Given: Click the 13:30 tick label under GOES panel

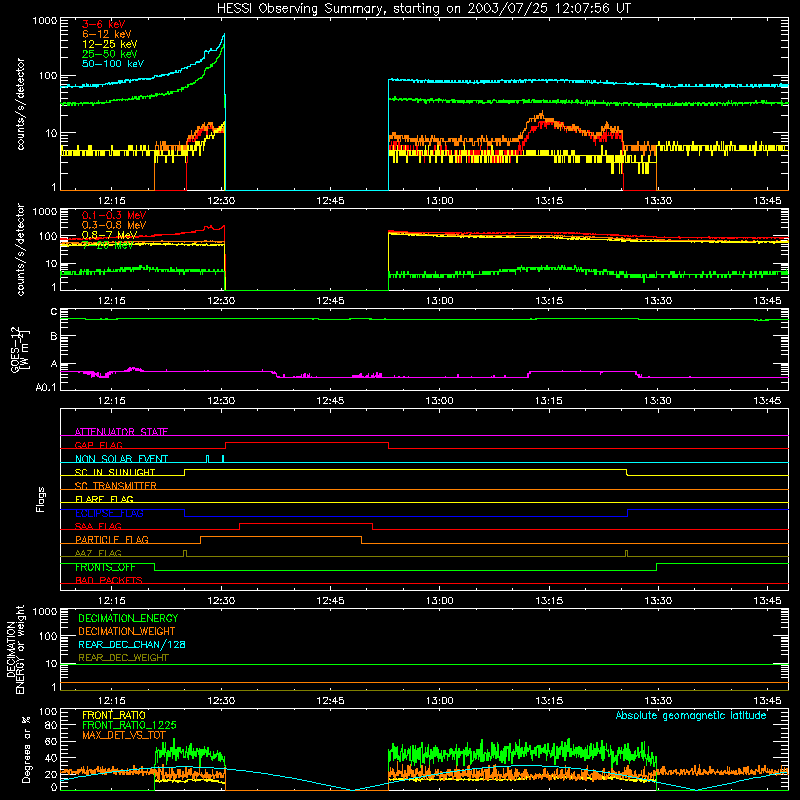Looking at the screenshot, I should click(658, 401).
